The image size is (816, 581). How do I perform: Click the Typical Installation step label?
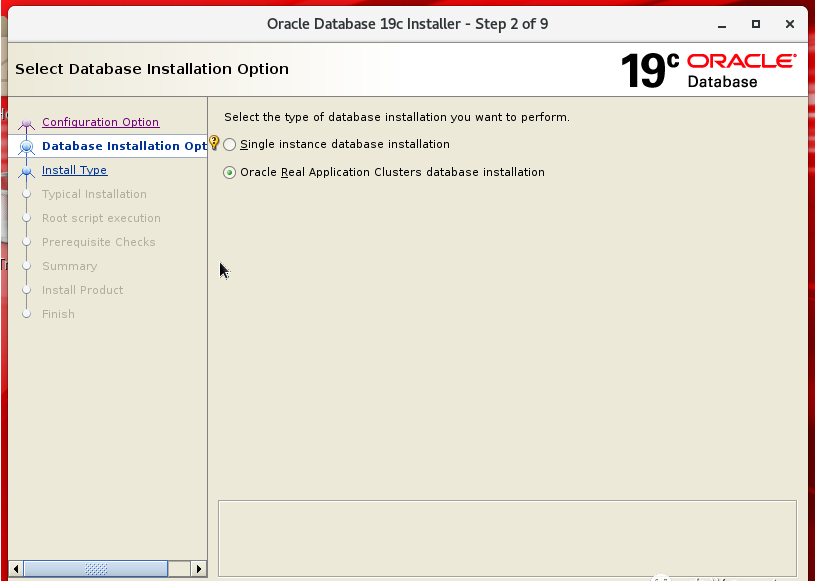tap(94, 194)
